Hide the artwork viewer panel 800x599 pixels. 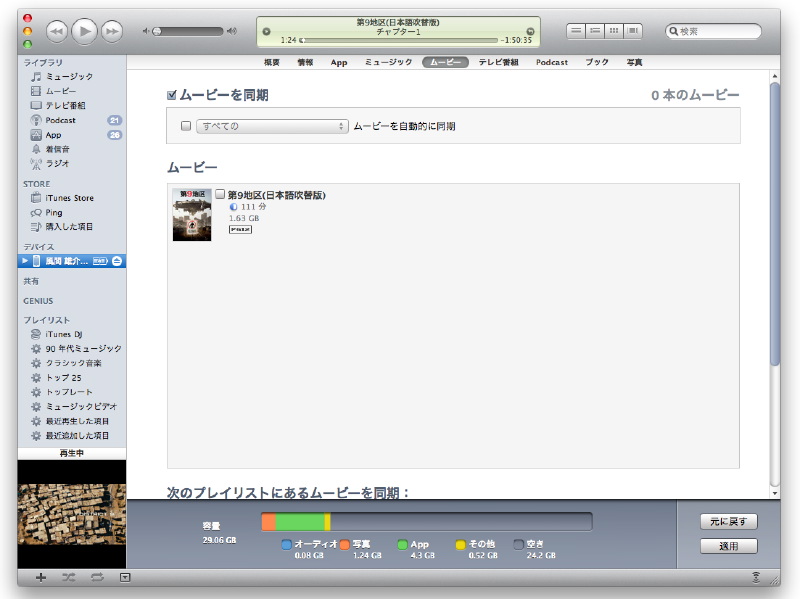coord(125,578)
